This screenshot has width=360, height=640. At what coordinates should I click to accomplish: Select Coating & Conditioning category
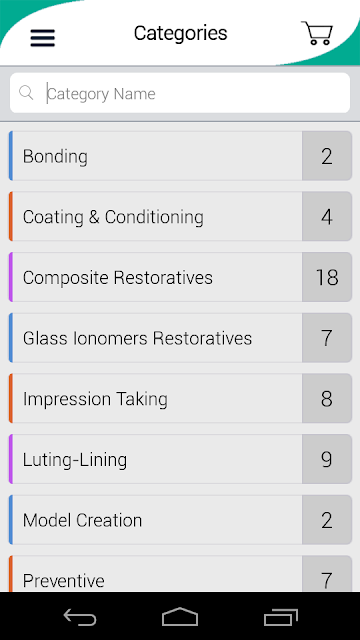click(180, 216)
